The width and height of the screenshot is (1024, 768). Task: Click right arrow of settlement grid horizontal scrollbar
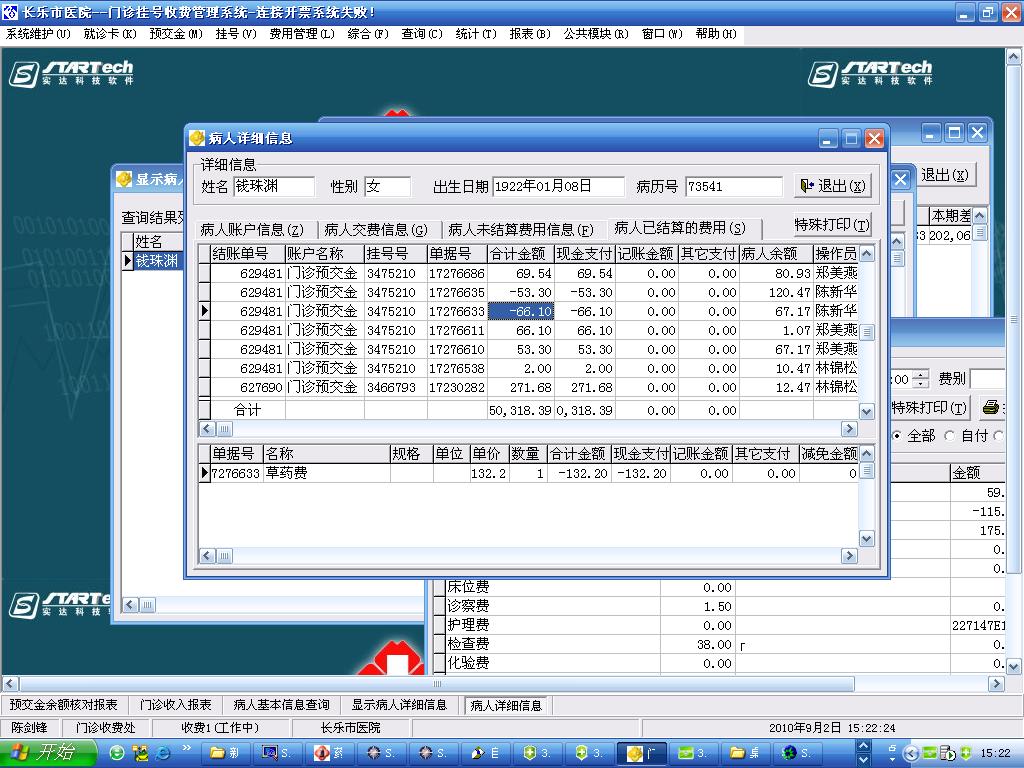(x=849, y=429)
